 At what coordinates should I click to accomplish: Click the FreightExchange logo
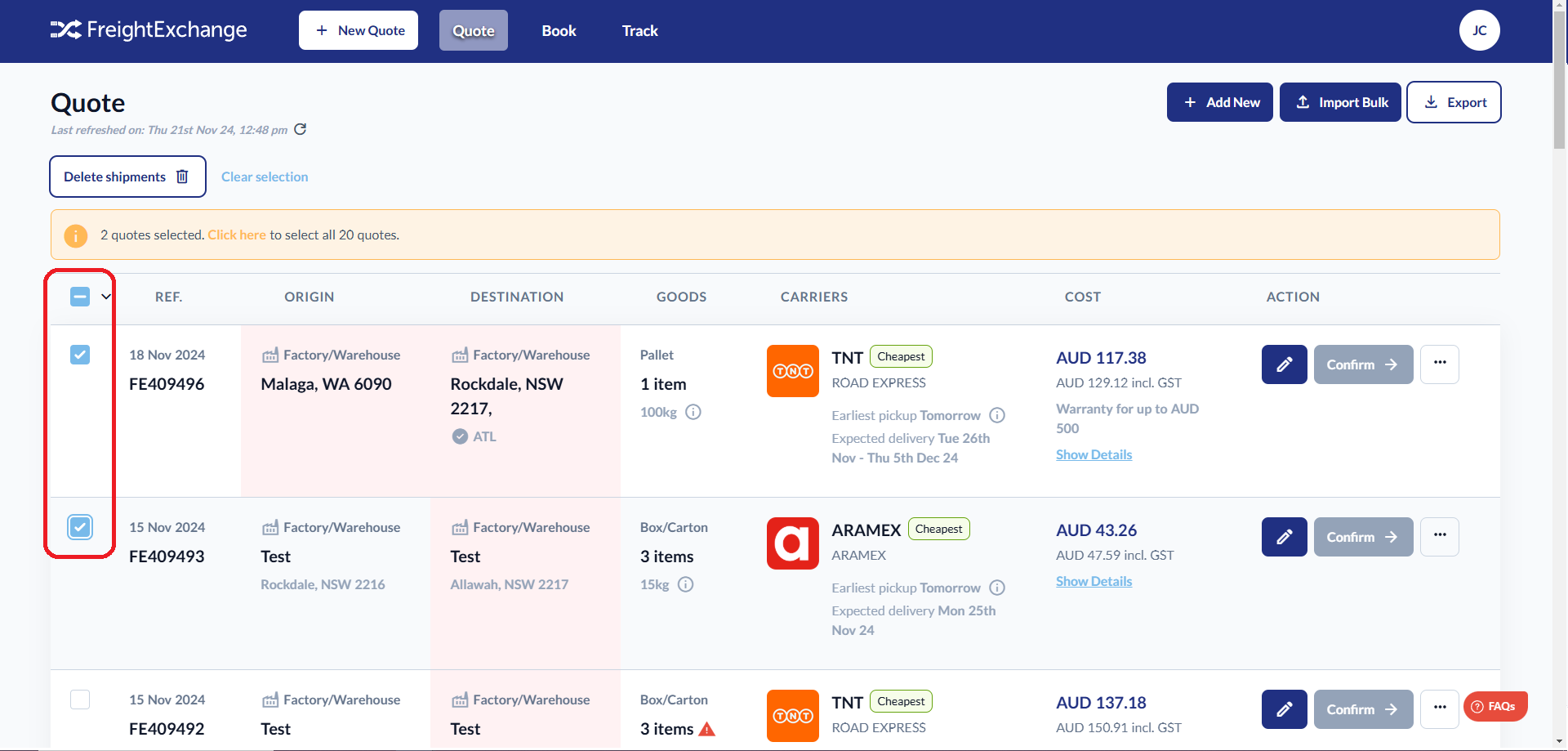(x=149, y=30)
